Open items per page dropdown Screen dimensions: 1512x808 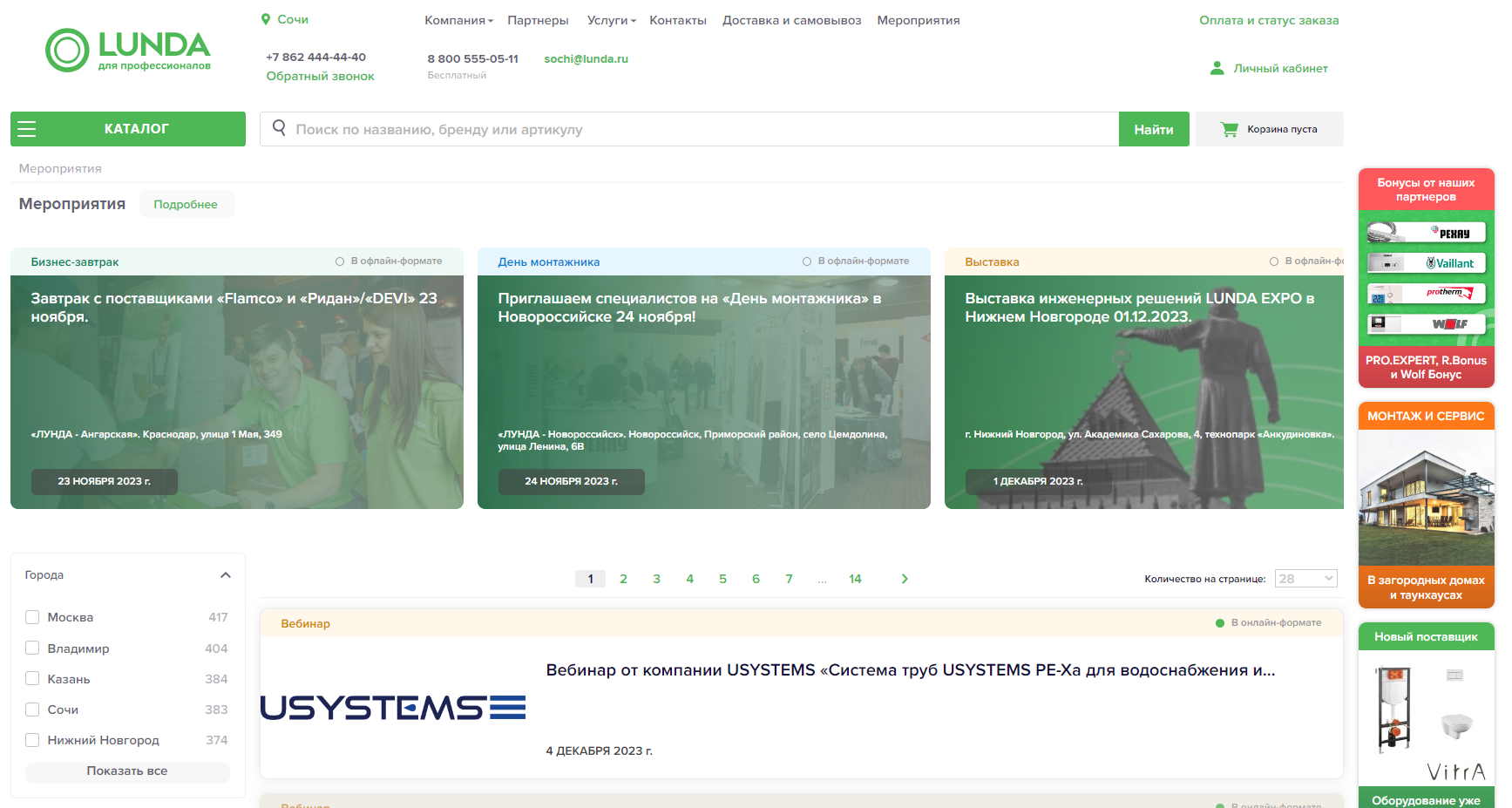(x=1305, y=579)
